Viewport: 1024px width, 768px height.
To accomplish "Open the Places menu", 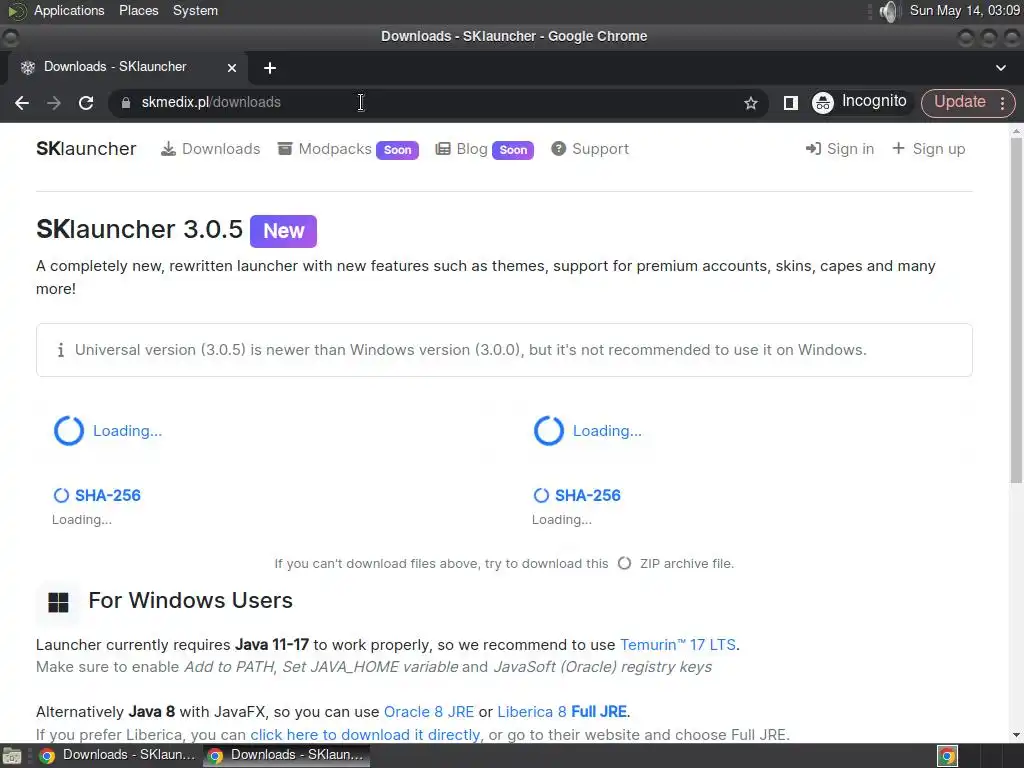I will 138,11.
